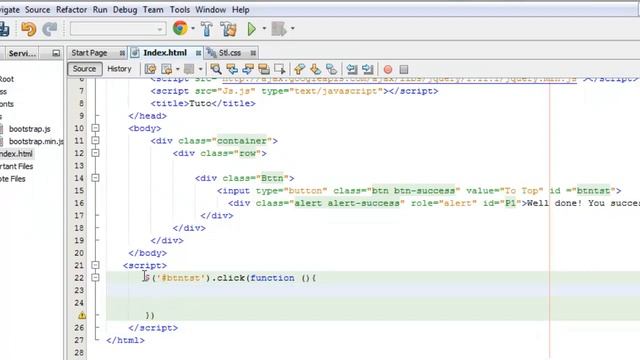Click the Shift Line Left icon
Viewport: 640px width, 360px height.
(x=351, y=69)
